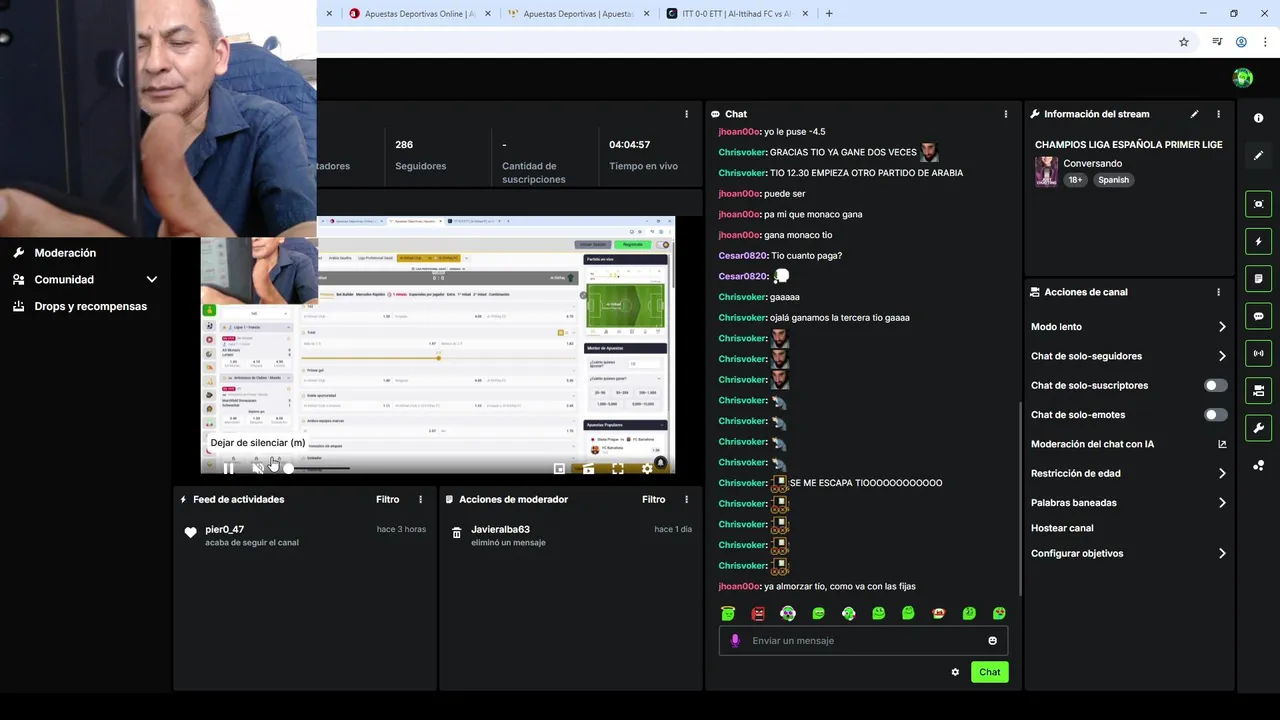This screenshot has width=1280, height=720.
Task: Click the microphone icon in message box
Action: tap(735, 641)
